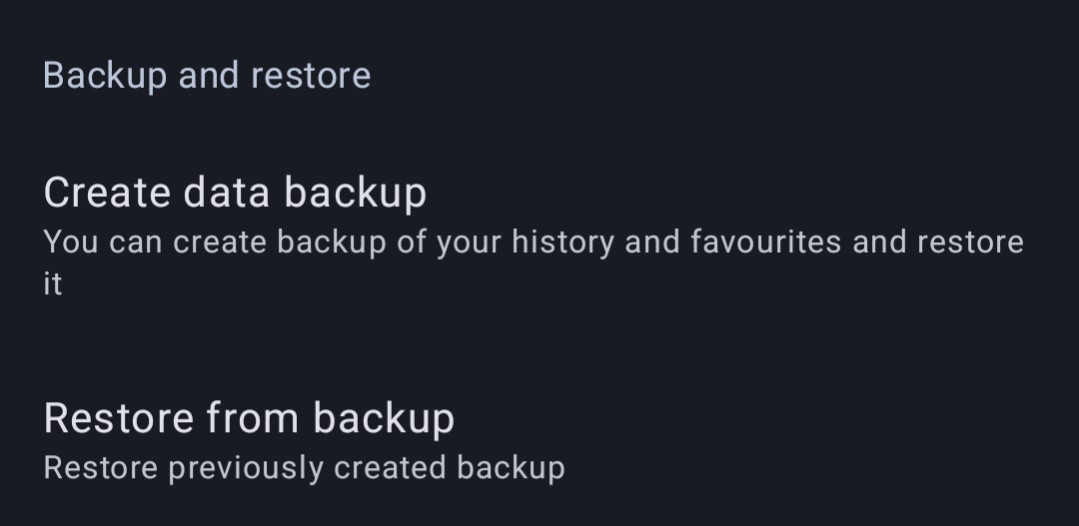This screenshot has height=526, width=1079.
Task: Click the word "it" under Create data backup
Action: pos(53,285)
